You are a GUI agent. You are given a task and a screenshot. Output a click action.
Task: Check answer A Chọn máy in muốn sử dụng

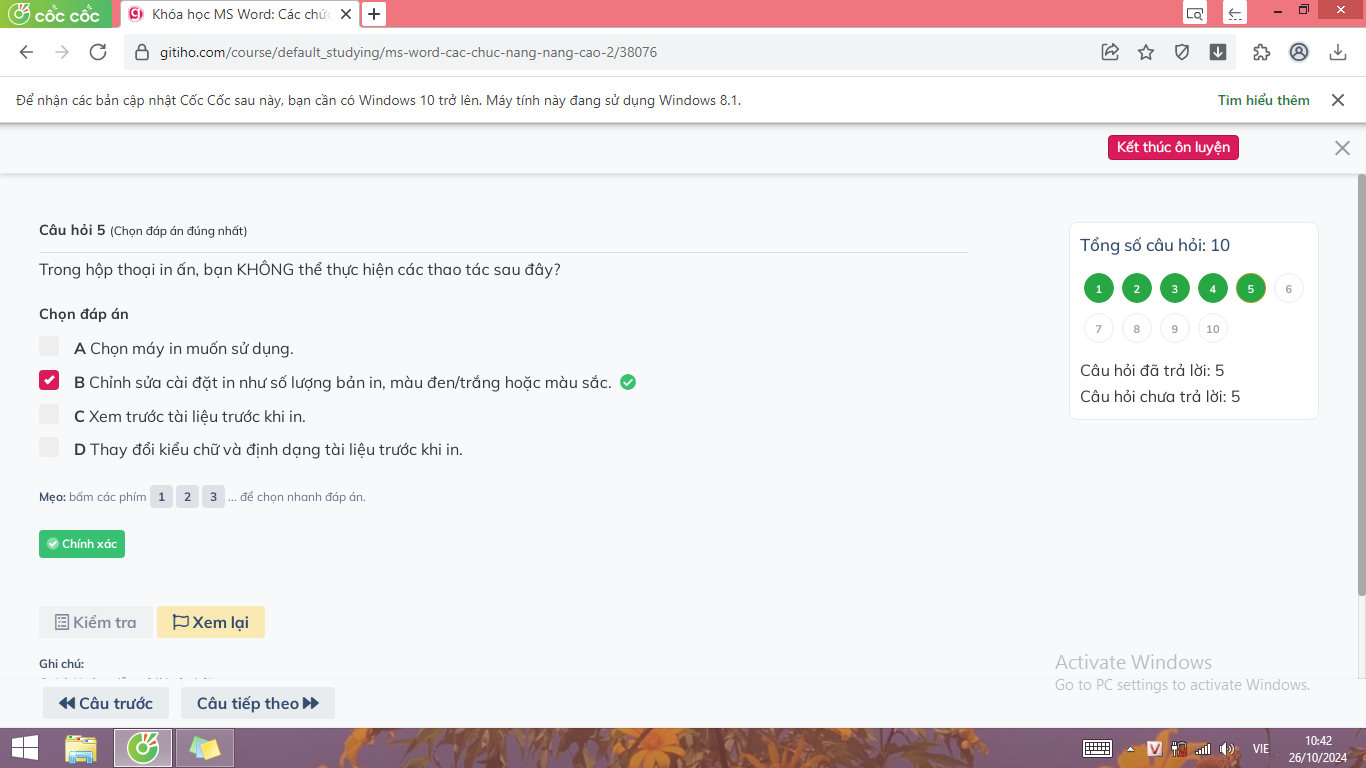[49, 346]
